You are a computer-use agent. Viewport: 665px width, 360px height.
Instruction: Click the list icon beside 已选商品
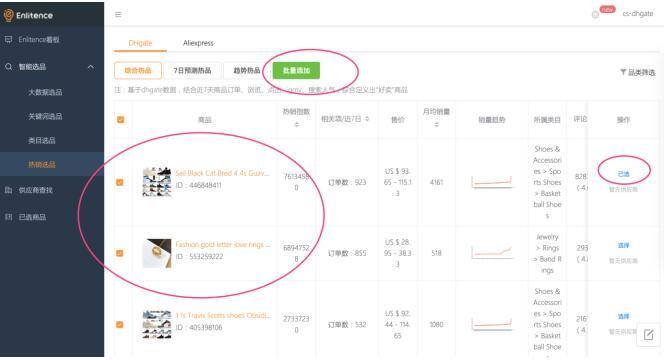pos(8,217)
